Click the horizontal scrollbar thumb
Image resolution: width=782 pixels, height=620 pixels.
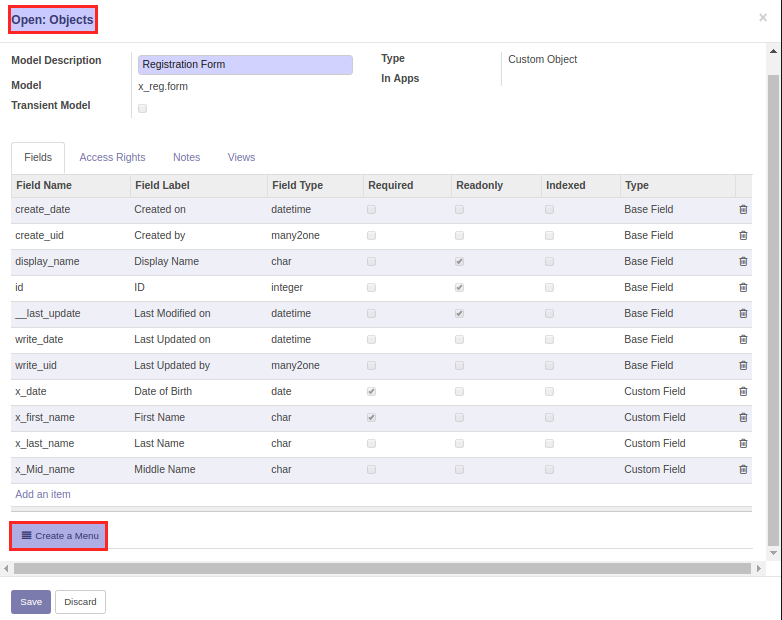click(382, 569)
